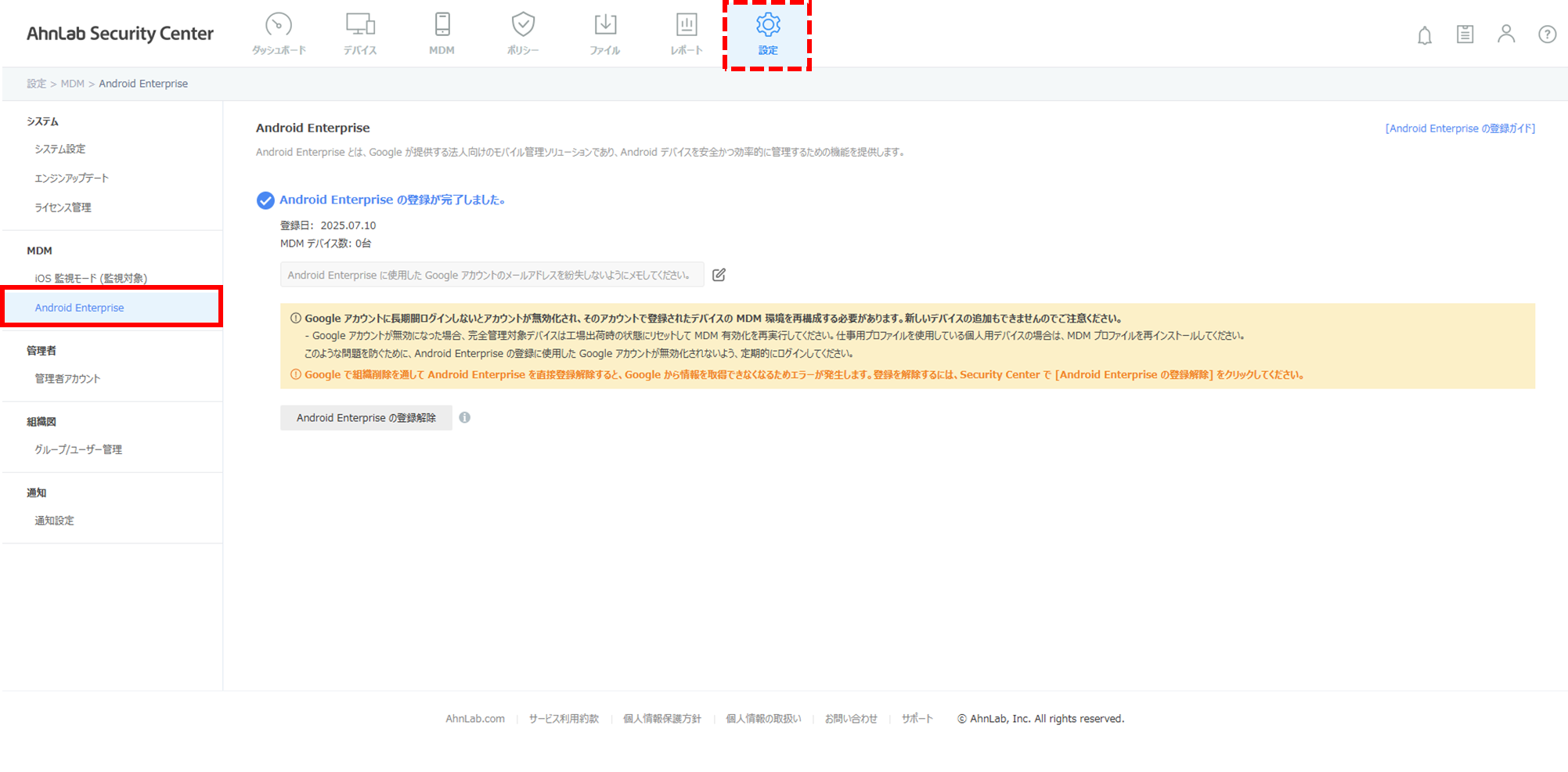Click 設定 in the breadcrumb
Screen dimensions: 1568x772
click(x=37, y=84)
